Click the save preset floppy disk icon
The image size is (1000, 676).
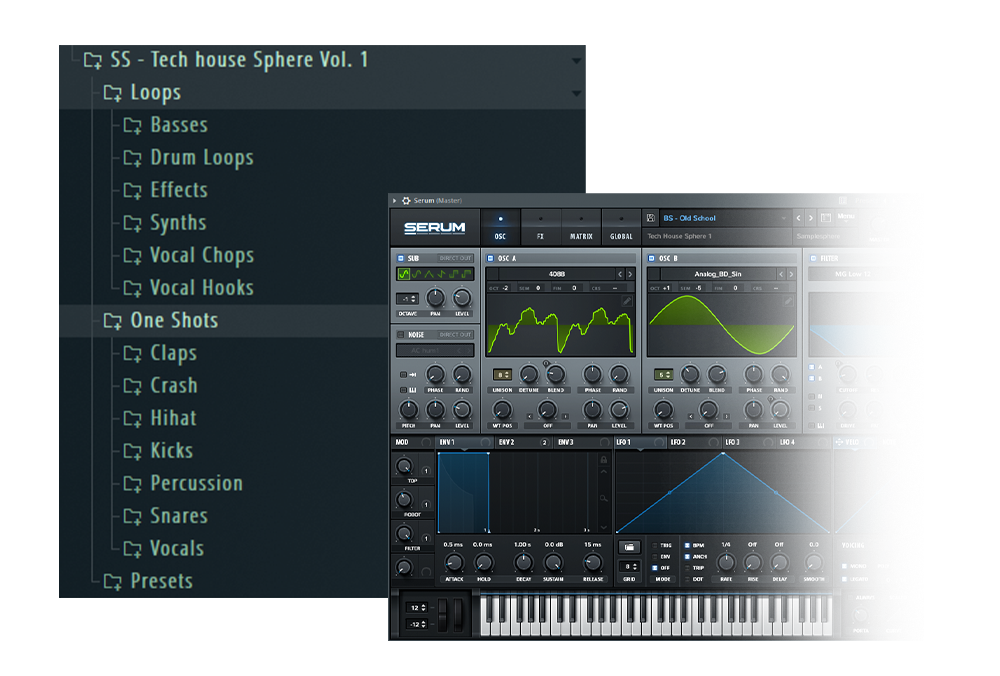(651, 218)
